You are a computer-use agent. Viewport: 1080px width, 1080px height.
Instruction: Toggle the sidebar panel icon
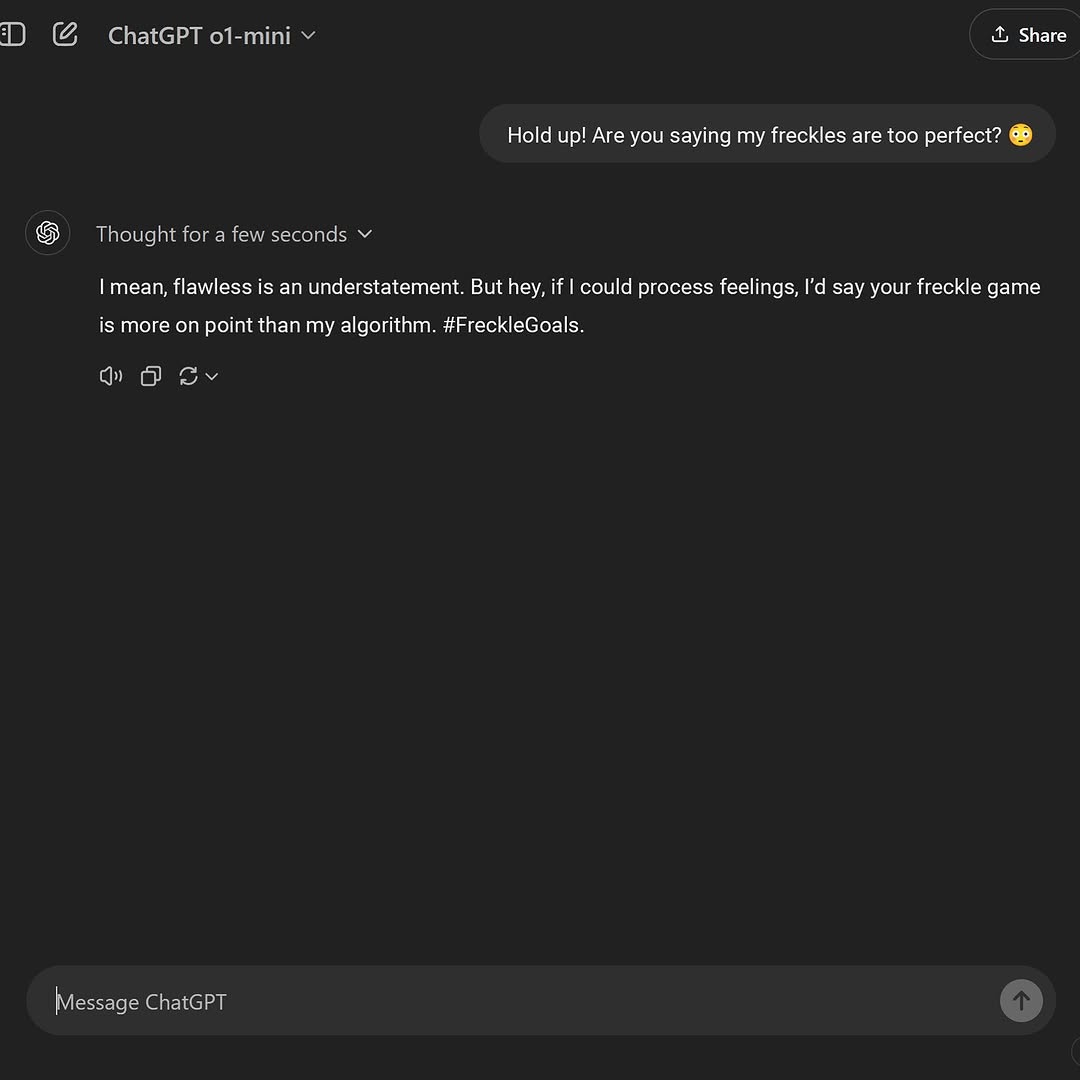coord(12,35)
